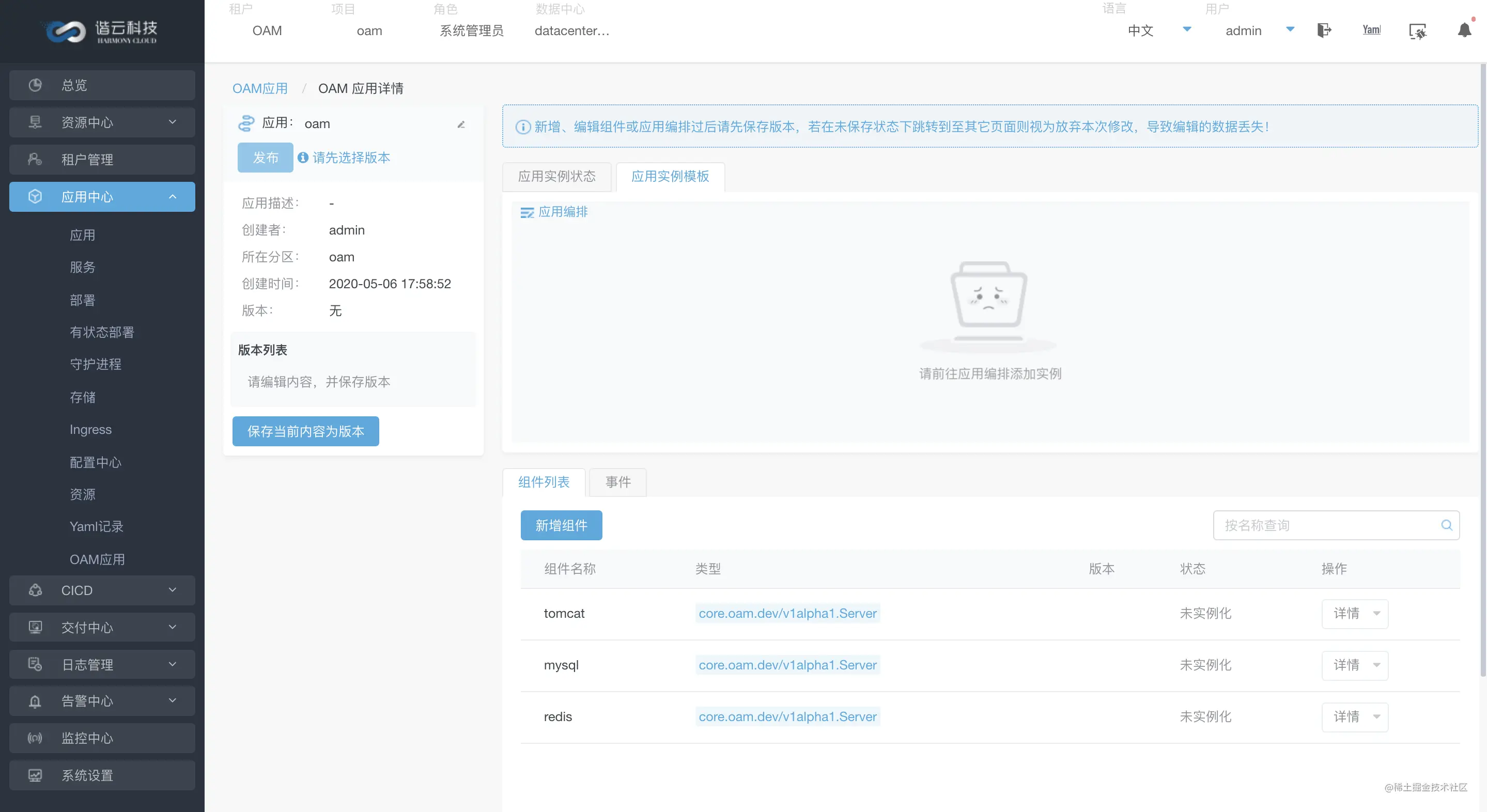Click the 应用中心 cube icon

point(35,197)
